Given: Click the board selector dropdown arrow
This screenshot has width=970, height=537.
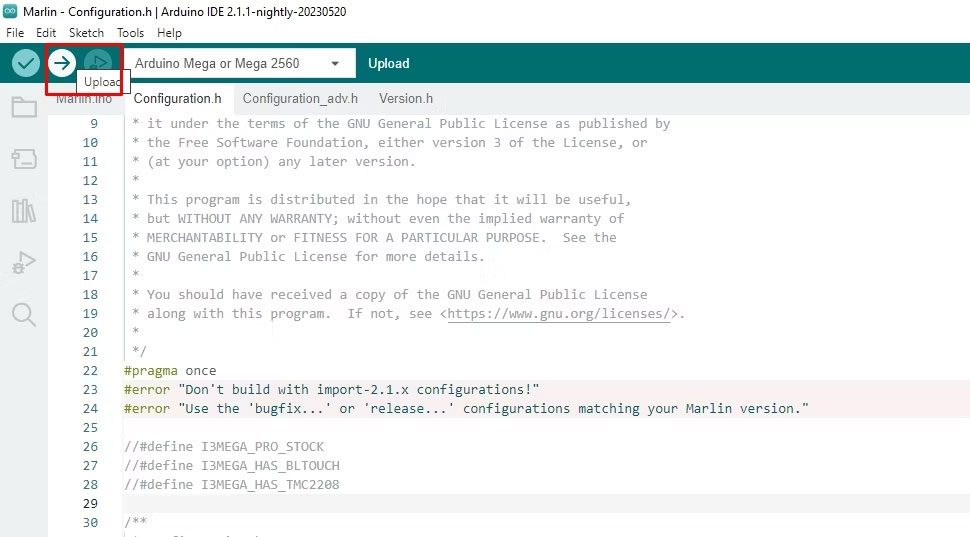Looking at the screenshot, I should 335,64.
